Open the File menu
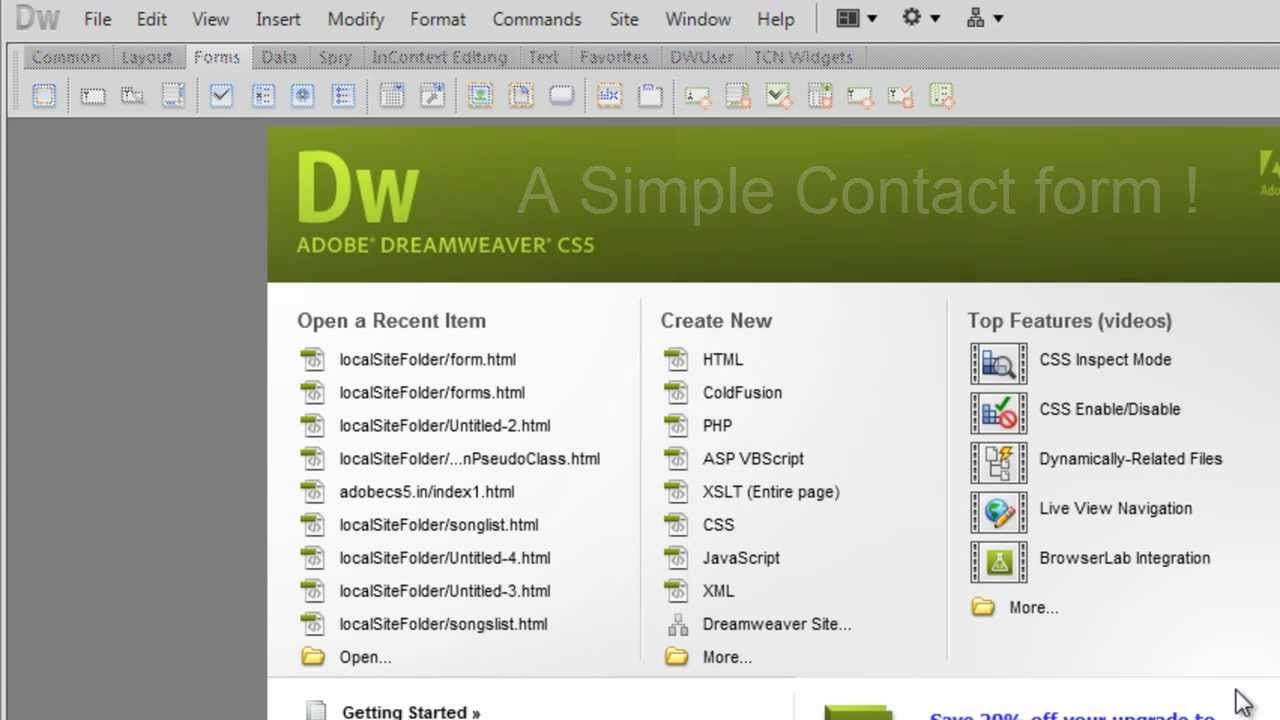Viewport: 1280px width, 720px height. tap(97, 19)
